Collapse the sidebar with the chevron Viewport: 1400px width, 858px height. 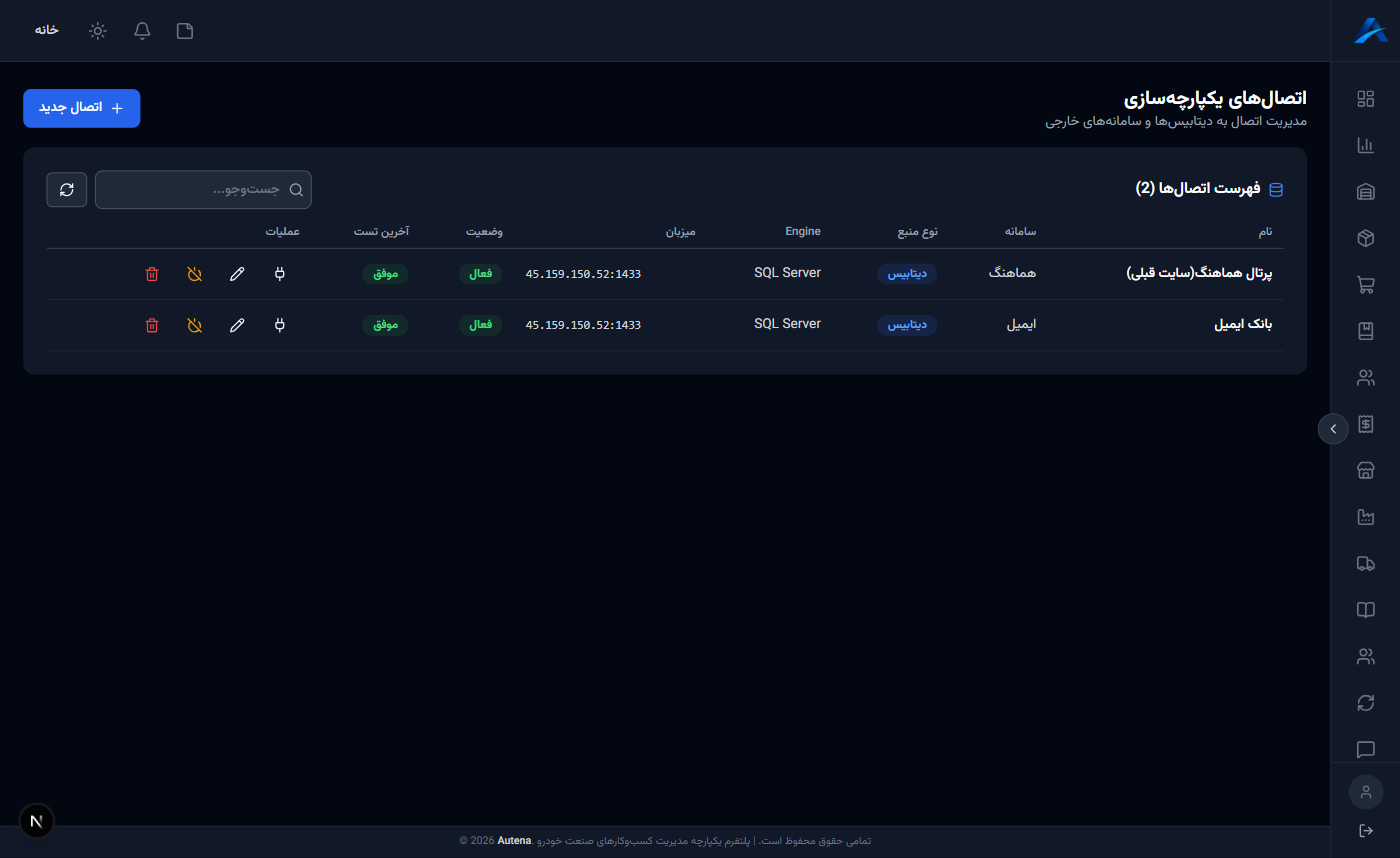pos(1333,428)
